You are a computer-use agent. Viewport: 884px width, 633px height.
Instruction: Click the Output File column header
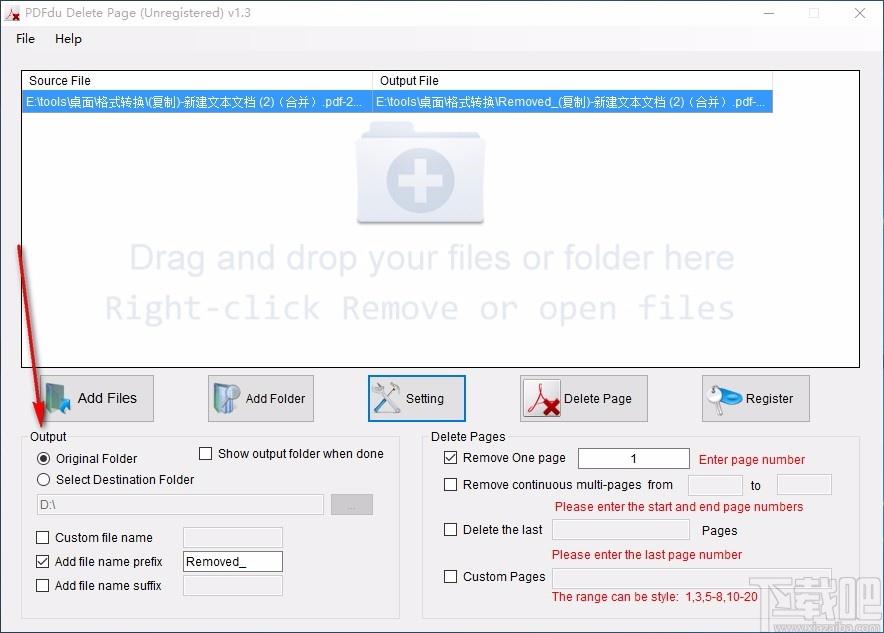coord(572,81)
